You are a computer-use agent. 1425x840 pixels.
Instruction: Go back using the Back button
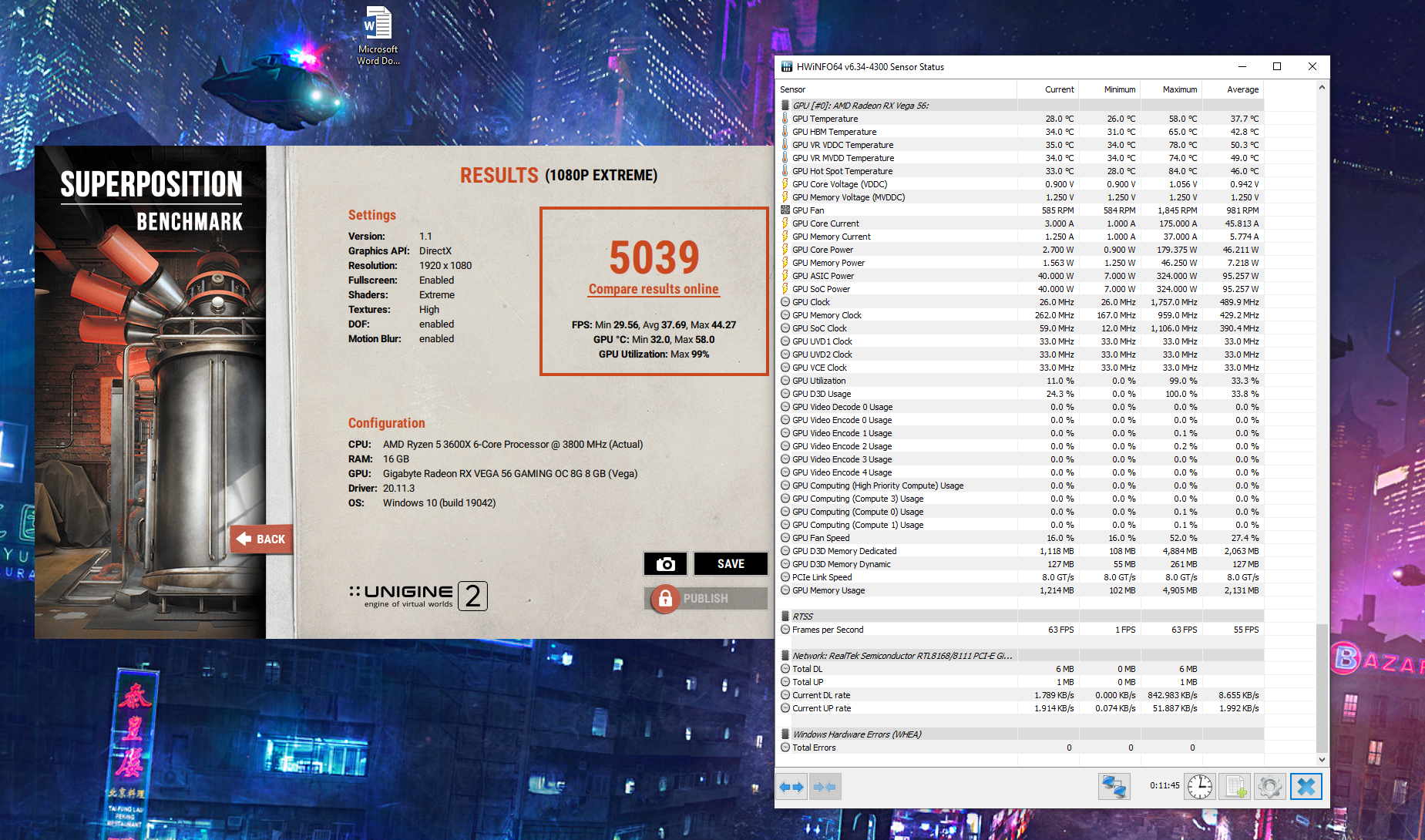[x=260, y=539]
